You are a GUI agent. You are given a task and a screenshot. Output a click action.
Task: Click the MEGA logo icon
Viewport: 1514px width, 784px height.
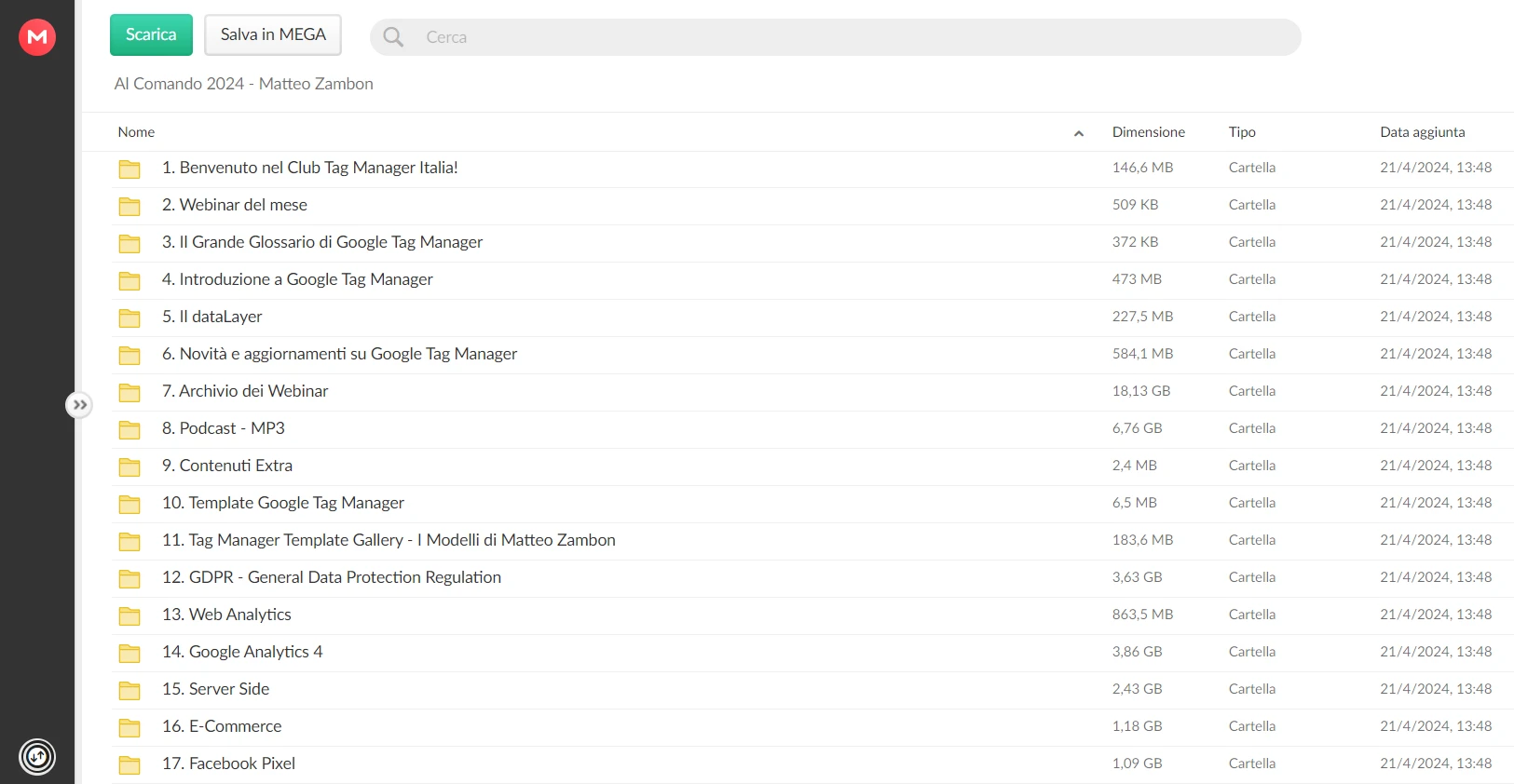click(37, 37)
